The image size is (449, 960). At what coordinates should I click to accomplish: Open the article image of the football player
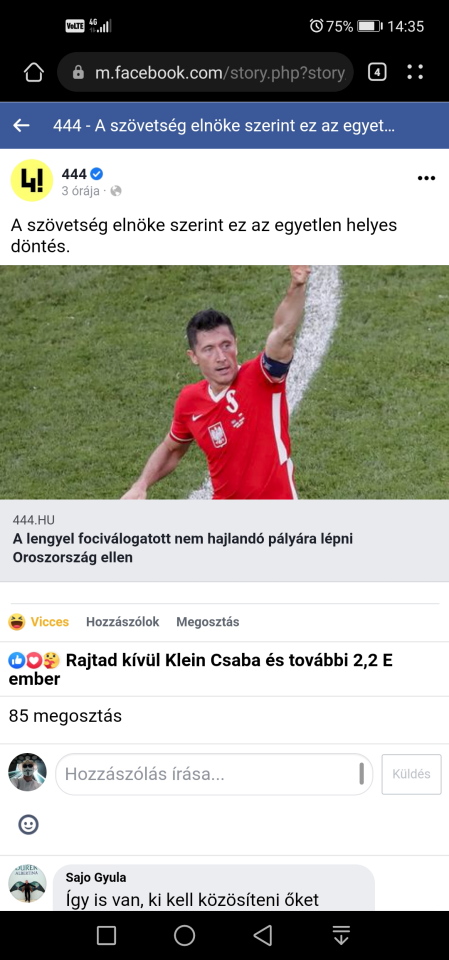pos(224,382)
